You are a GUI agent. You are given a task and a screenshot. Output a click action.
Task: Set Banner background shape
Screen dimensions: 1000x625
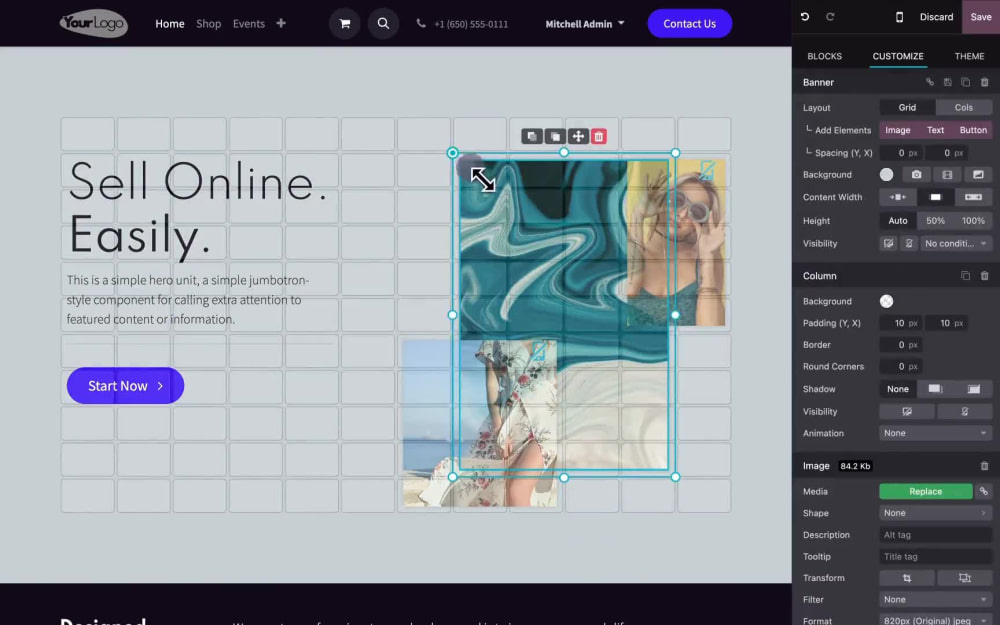point(978,175)
